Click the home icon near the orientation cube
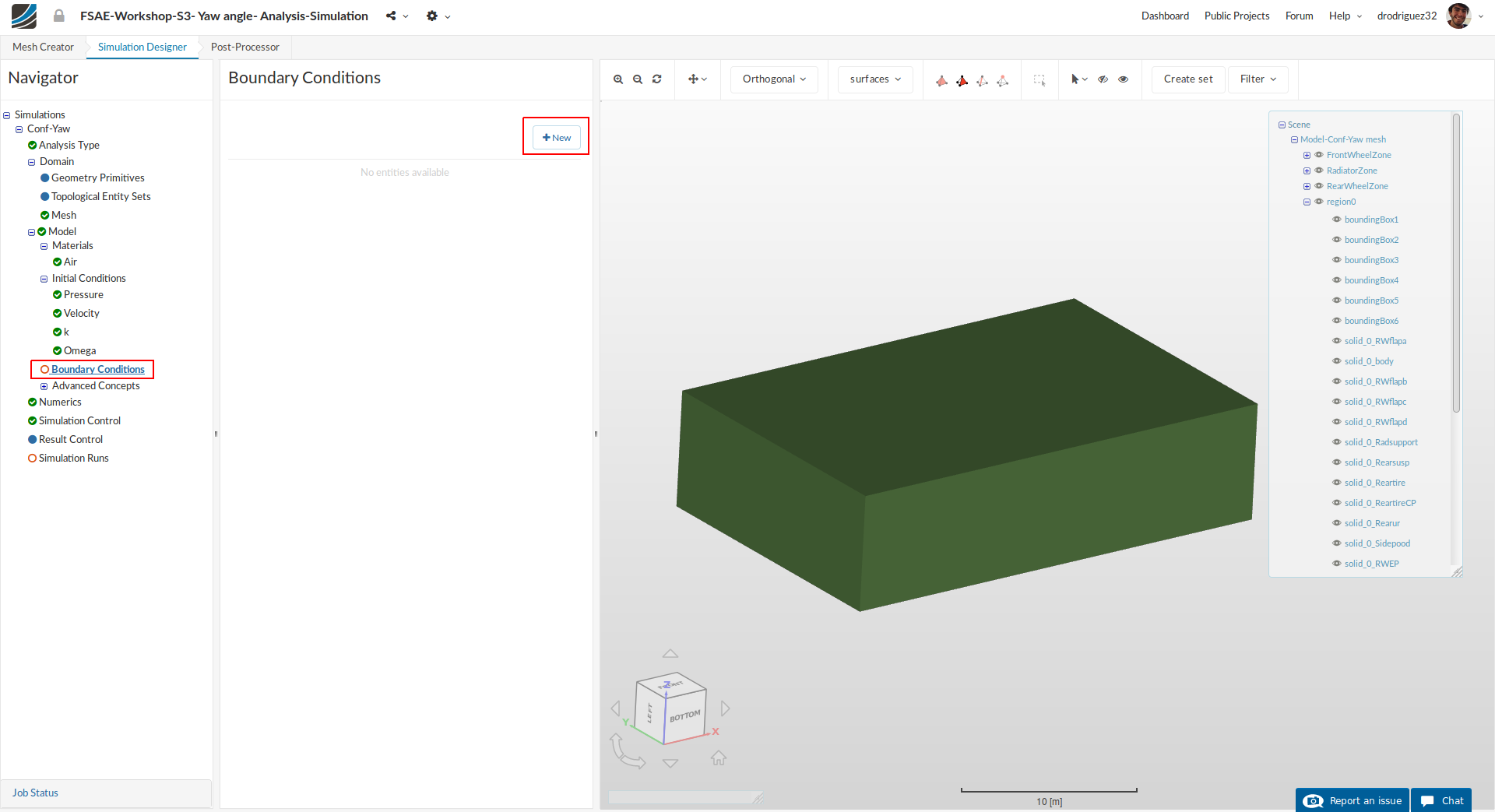Image resolution: width=1495 pixels, height=812 pixels. (718, 758)
